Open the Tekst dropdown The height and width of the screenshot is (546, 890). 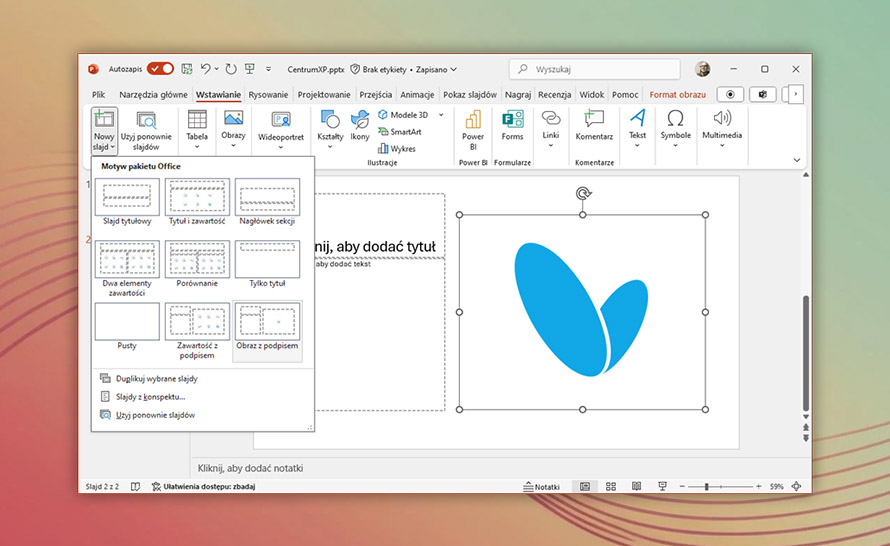coord(637,129)
